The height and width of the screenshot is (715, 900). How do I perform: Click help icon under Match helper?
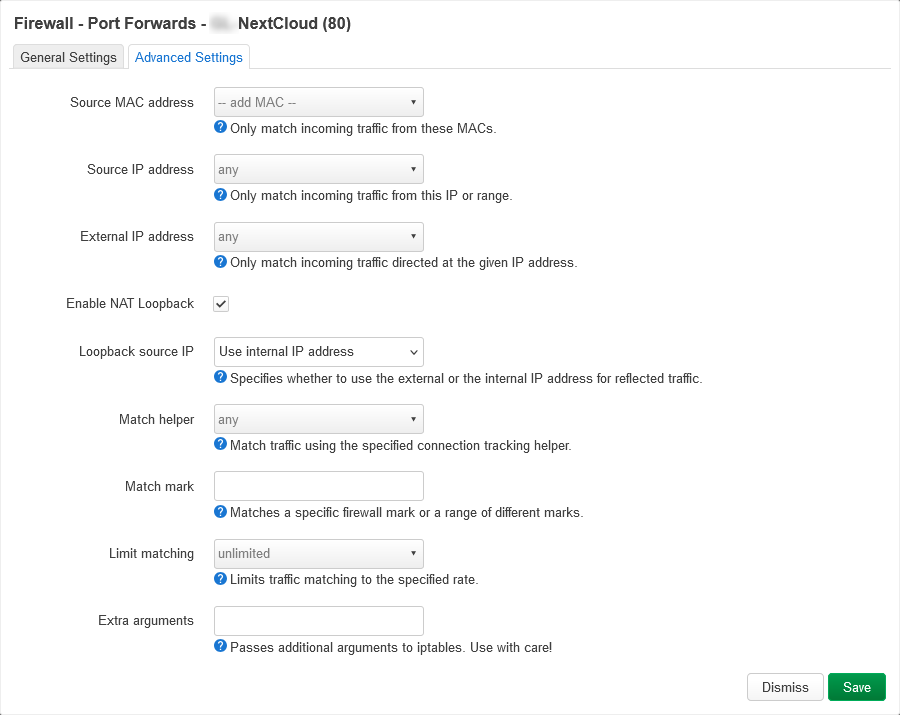221,445
